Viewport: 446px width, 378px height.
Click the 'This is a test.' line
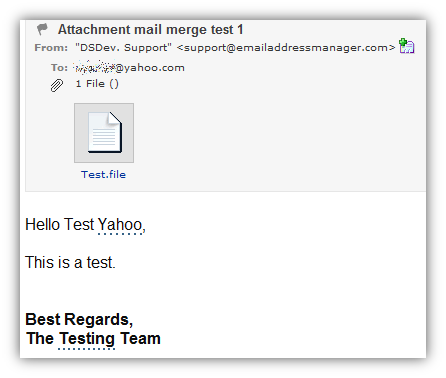pos(70,262)
